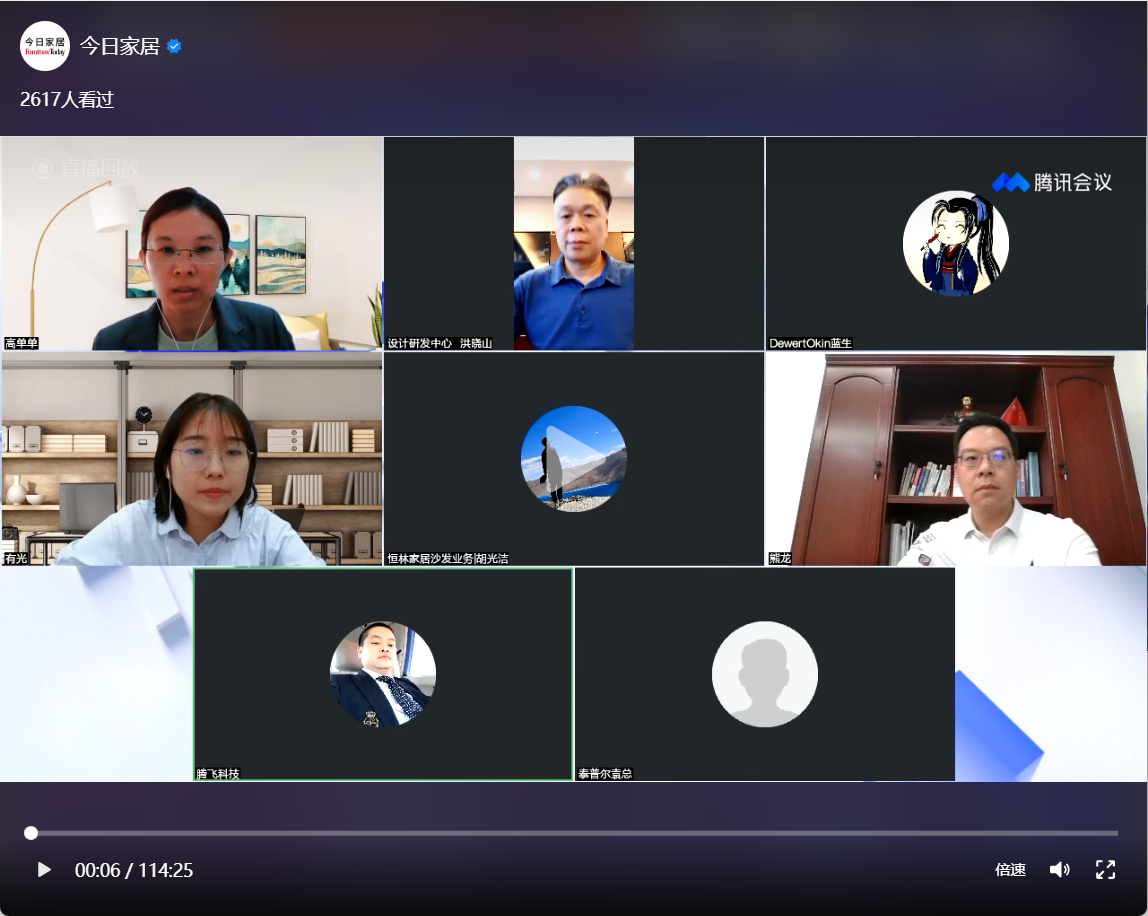Enter fullscreen mode with the expand icon
This screenshot has width=1148, height=916.
pyautogui.click(x=1105, y=870)
